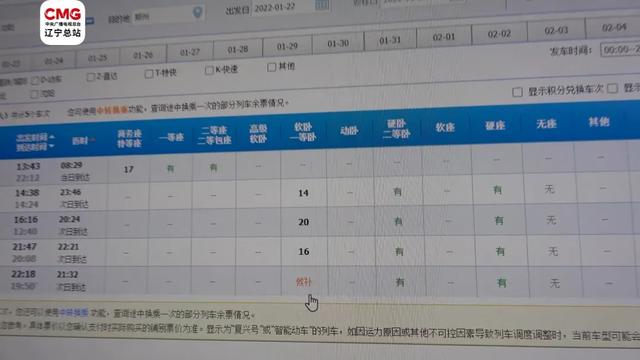Select the 01-25 date tab
This screenshot has height=360, width=640.
click(x=98, y=58)
